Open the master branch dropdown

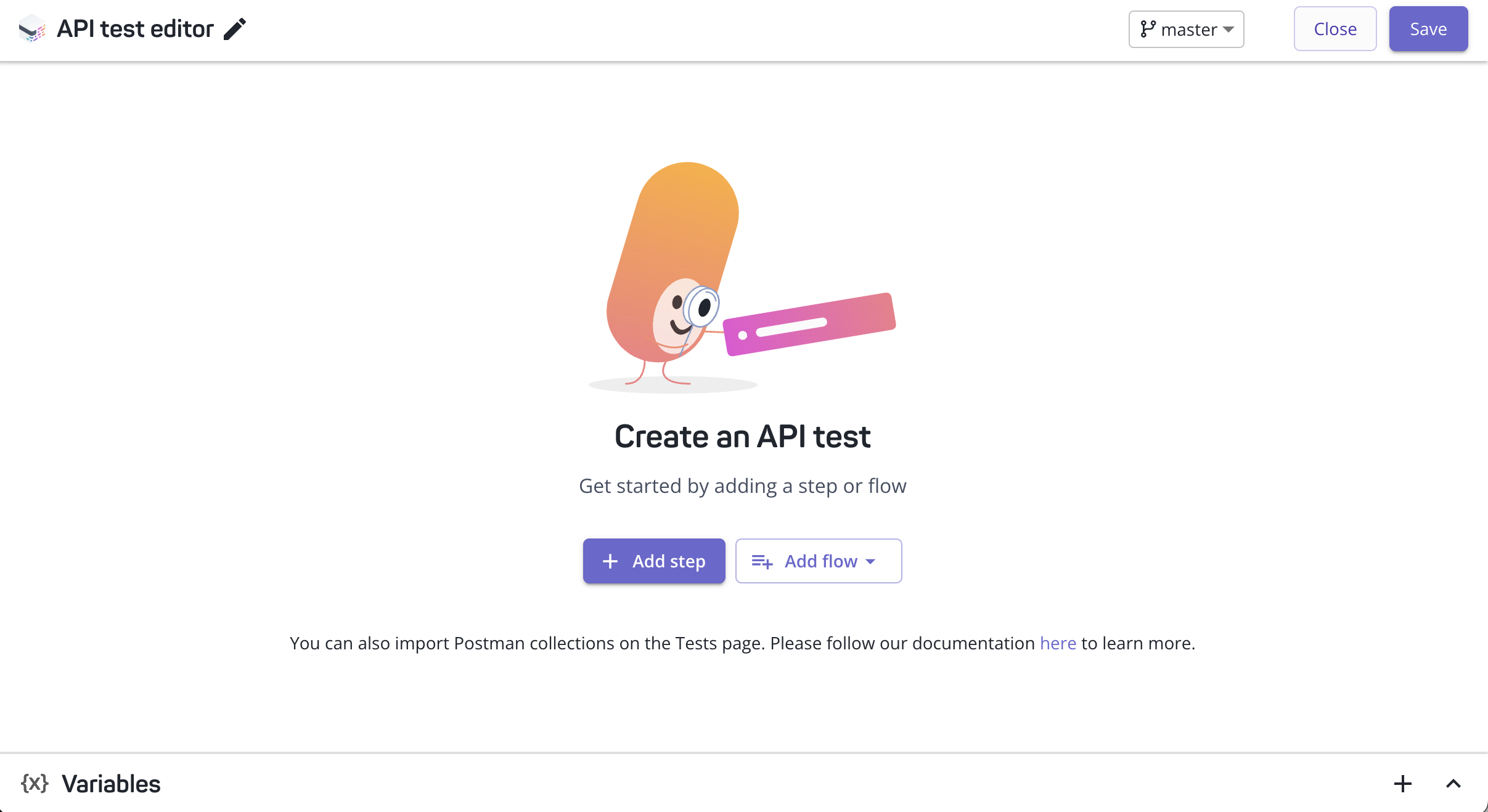pos(1186,29)
